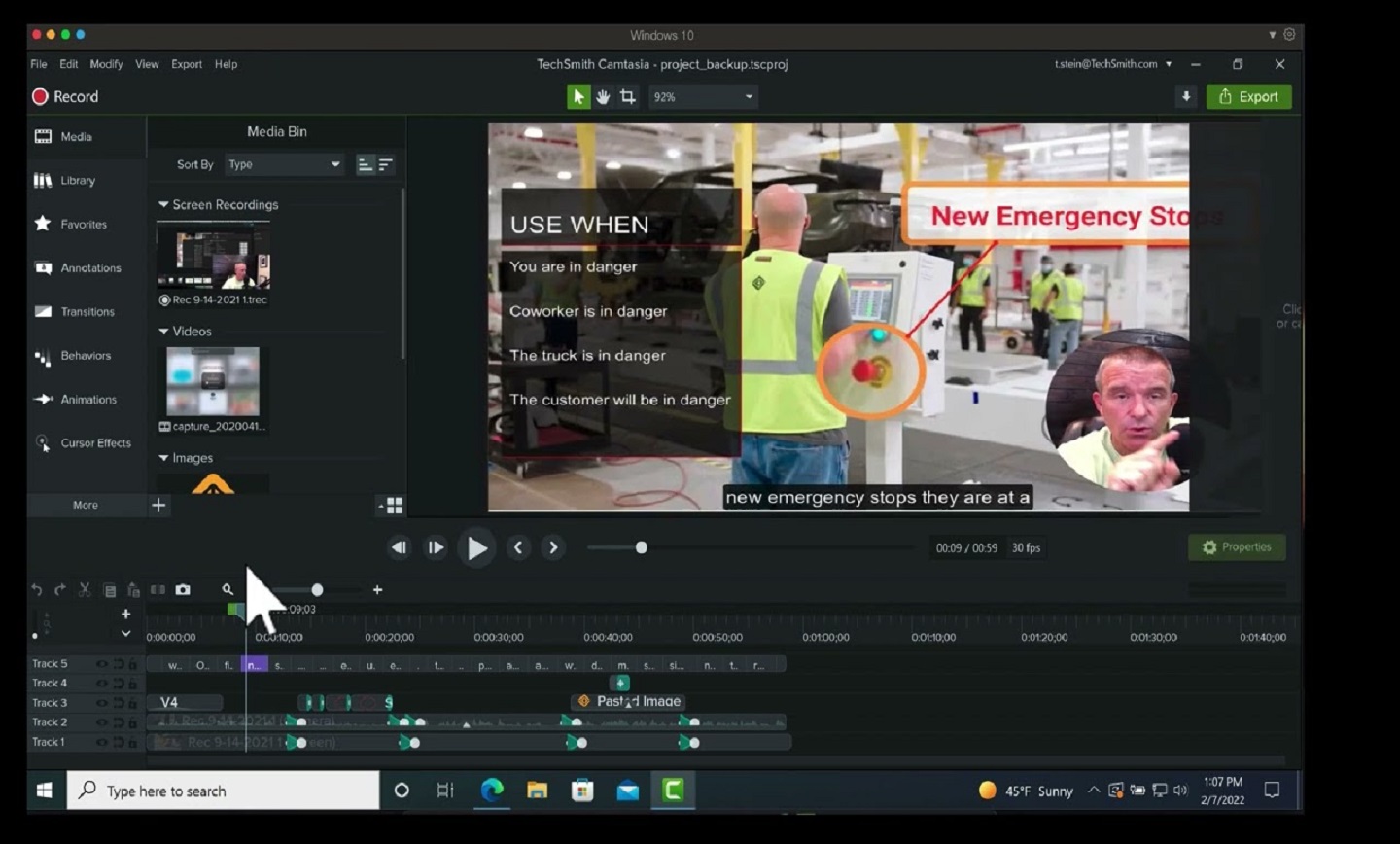The height and width of the screenshot is (844, 1400).
Task: Lock Track 5 with padlock
Action: [x=133, y=664]
